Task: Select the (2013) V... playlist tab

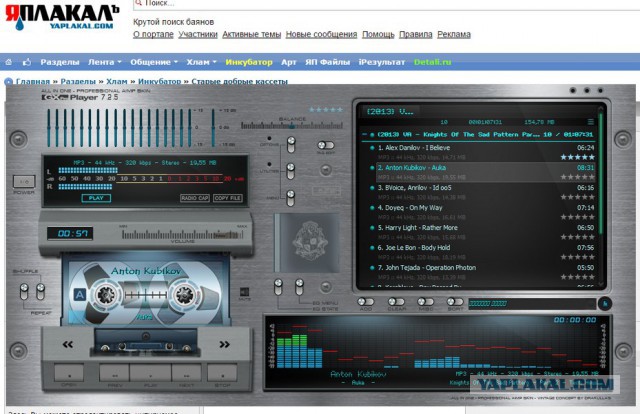Action: [x=390, y=111]
